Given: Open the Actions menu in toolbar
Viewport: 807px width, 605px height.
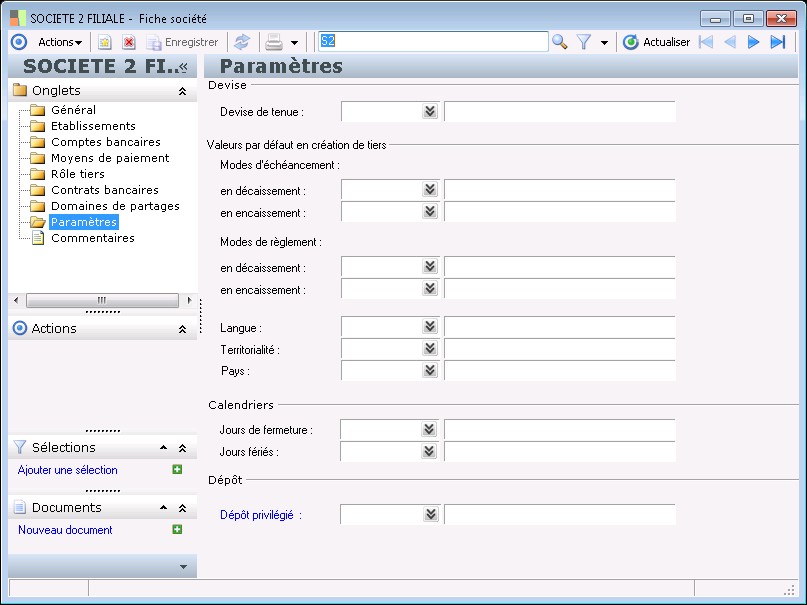Looking at the screenshot, I should tap(60, 42).
